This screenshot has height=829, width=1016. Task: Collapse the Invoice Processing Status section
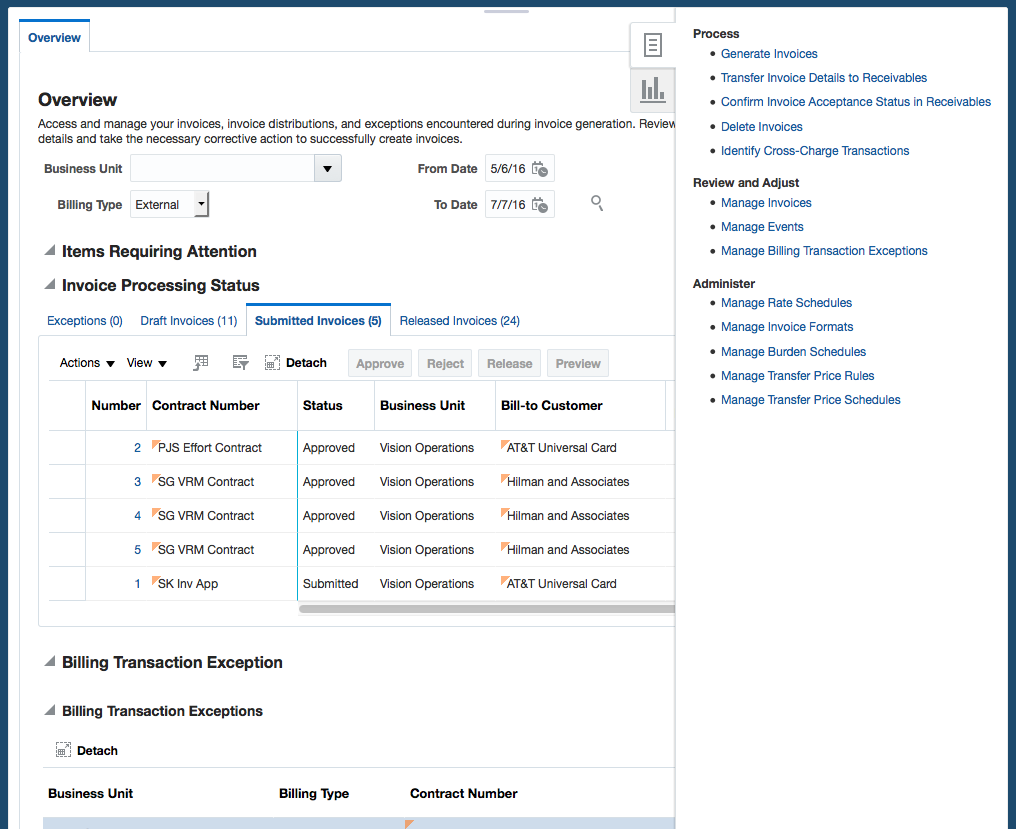coord(49,285)
